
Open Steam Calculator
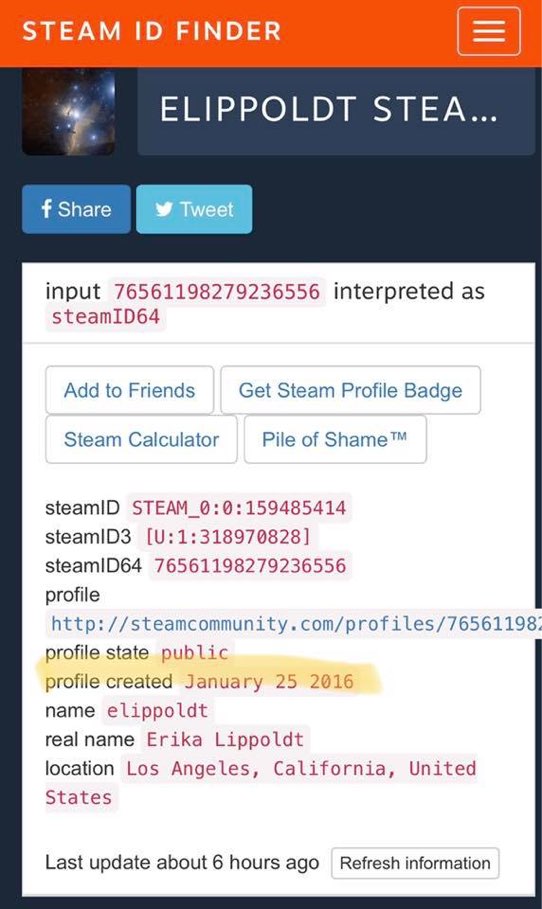click(141, 439)
